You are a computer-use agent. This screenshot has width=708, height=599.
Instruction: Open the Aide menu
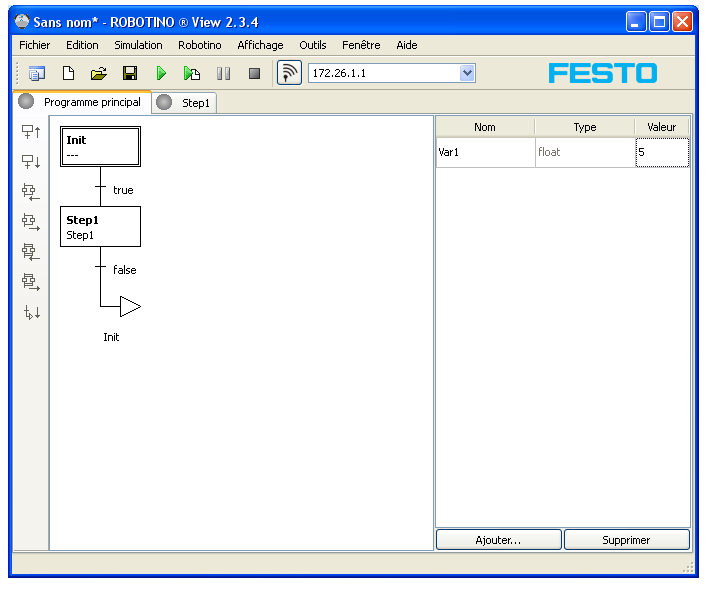tap(406, 45)
